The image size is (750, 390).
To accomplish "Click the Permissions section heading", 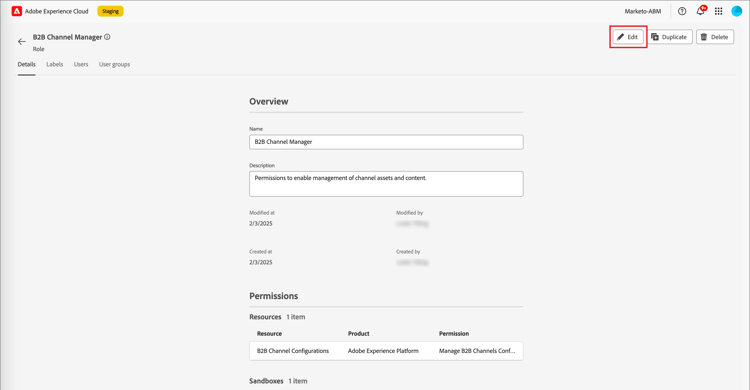I will [274, 296].
